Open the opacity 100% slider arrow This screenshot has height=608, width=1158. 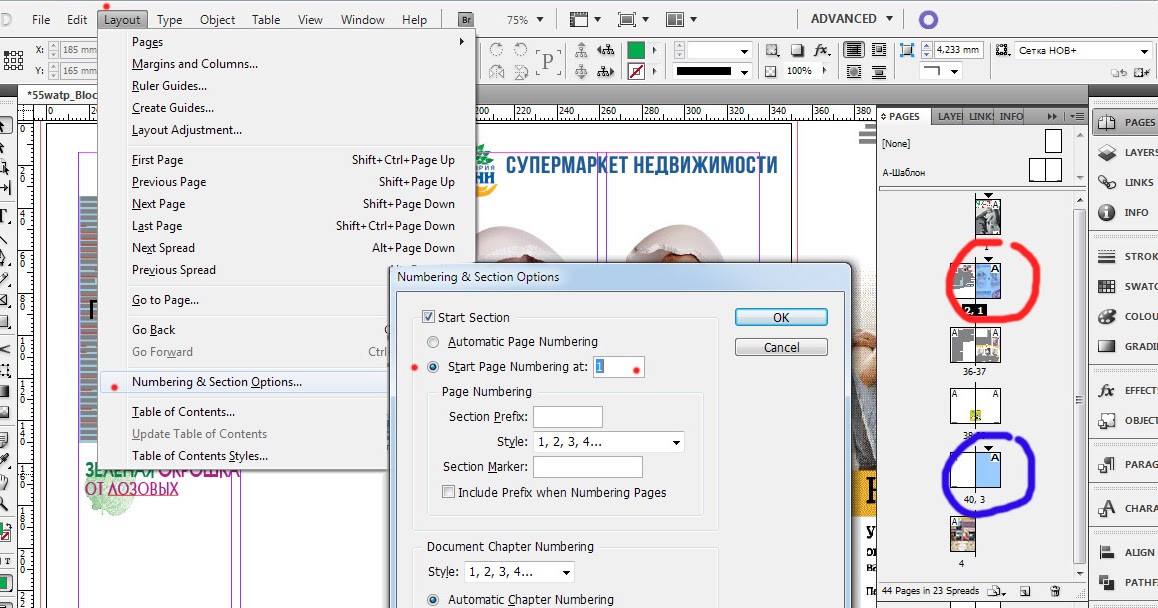tap(825, 72)
